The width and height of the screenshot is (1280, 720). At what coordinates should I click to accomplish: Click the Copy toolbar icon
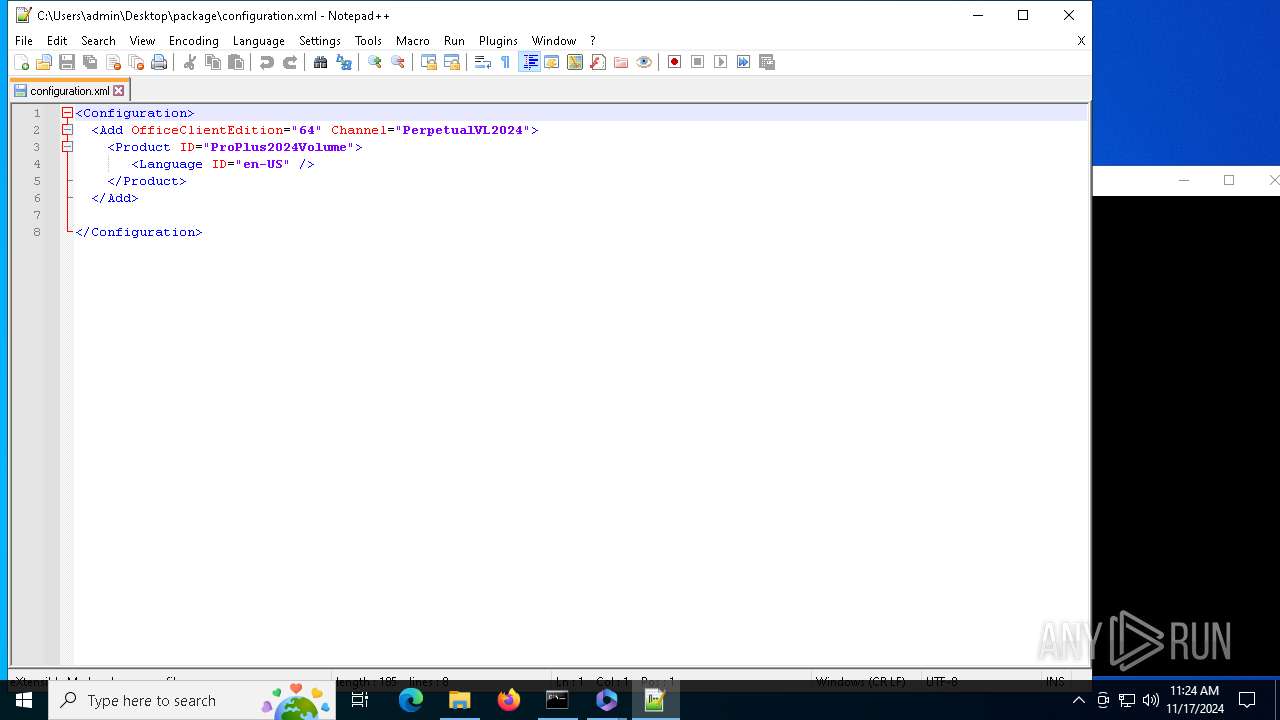click(213, 62)
